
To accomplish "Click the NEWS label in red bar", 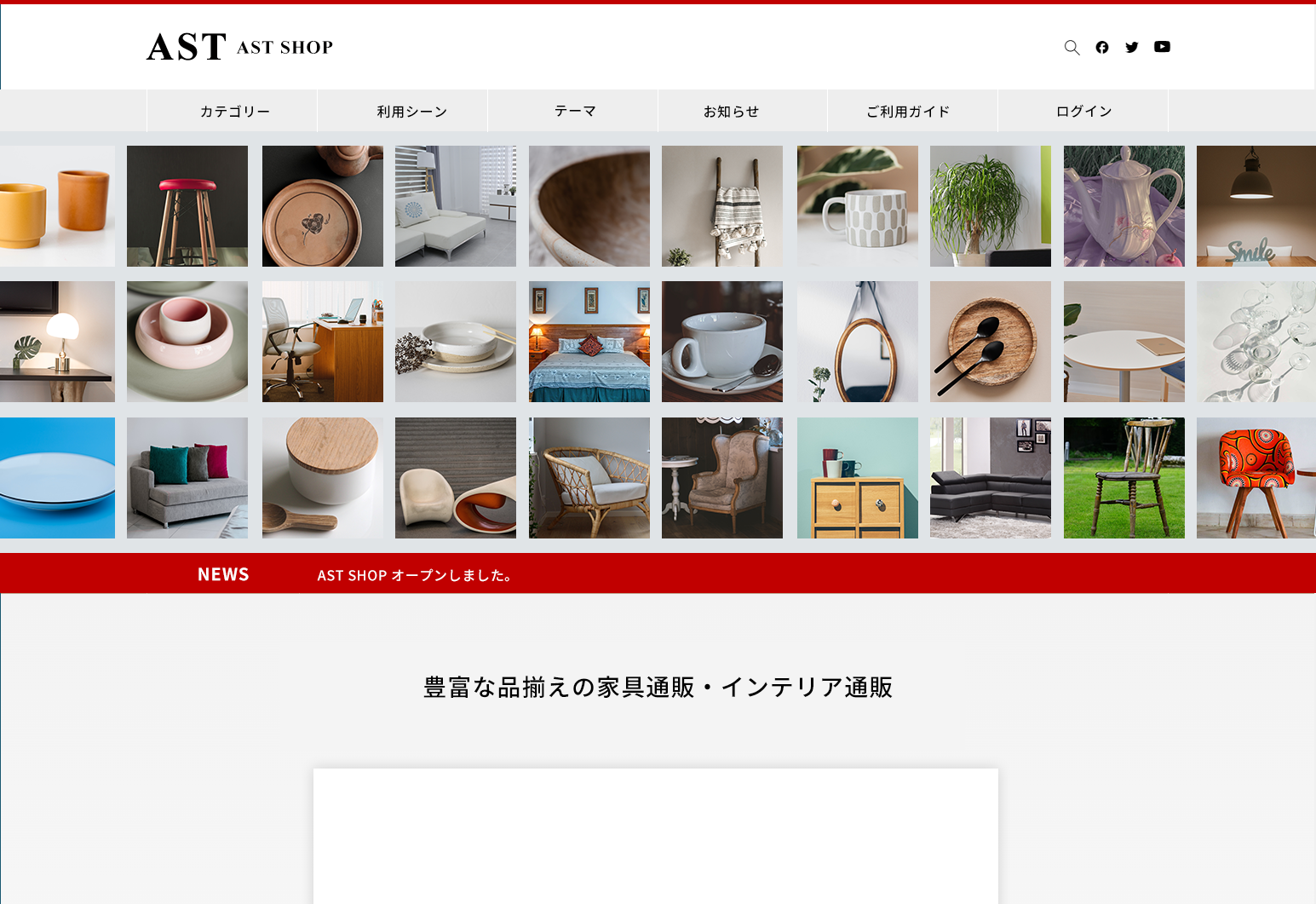I will coord(223,575).
